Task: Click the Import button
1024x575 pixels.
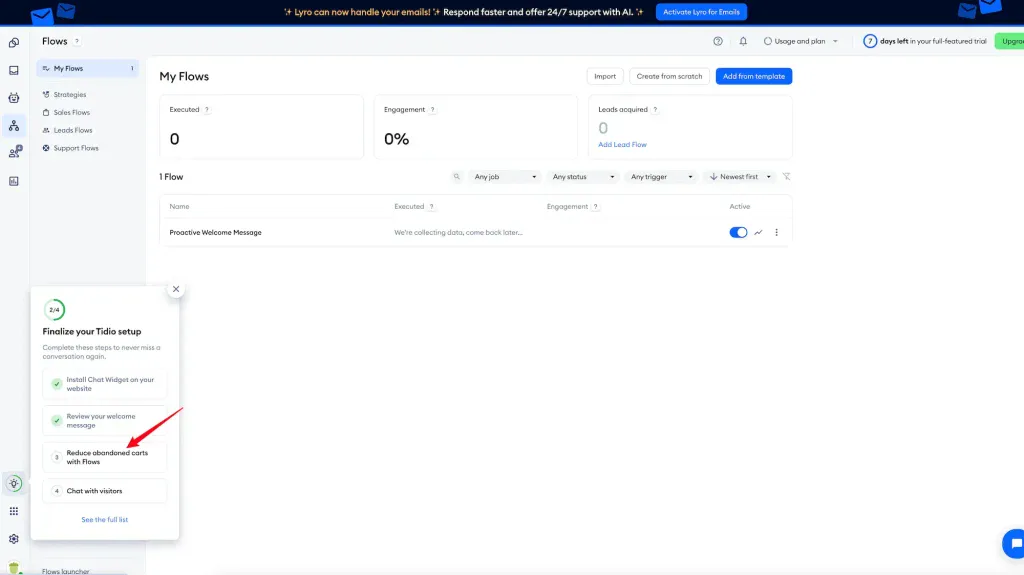Action: (605, 76)
